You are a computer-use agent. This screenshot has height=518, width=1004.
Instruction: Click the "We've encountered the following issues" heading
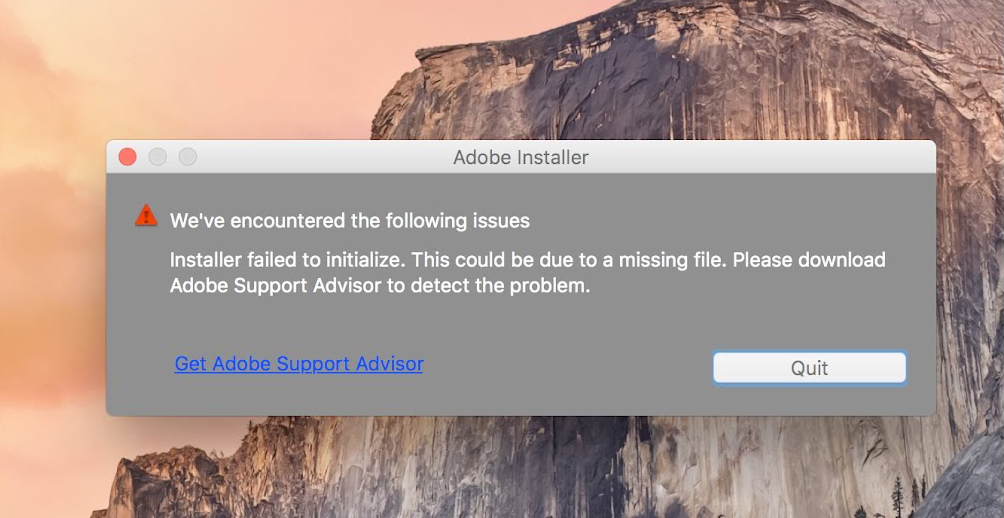tap(349, 220)
